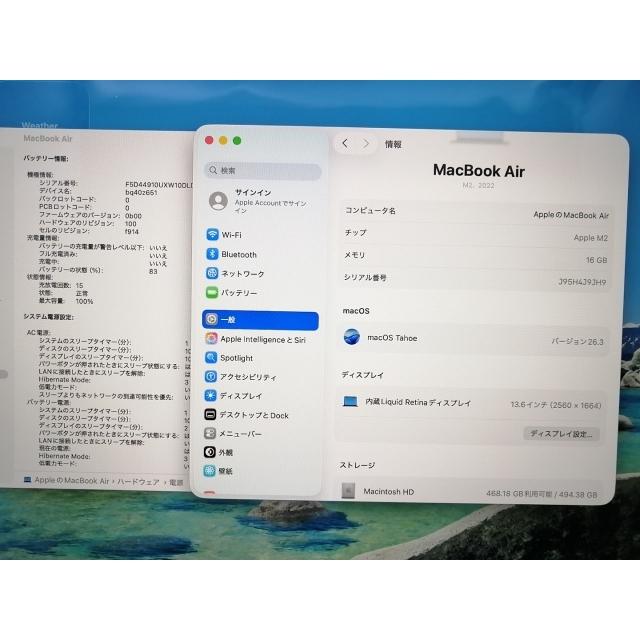640x640 pixels.
Task: Close the System Settings window
Action: (x=209, y=140)
